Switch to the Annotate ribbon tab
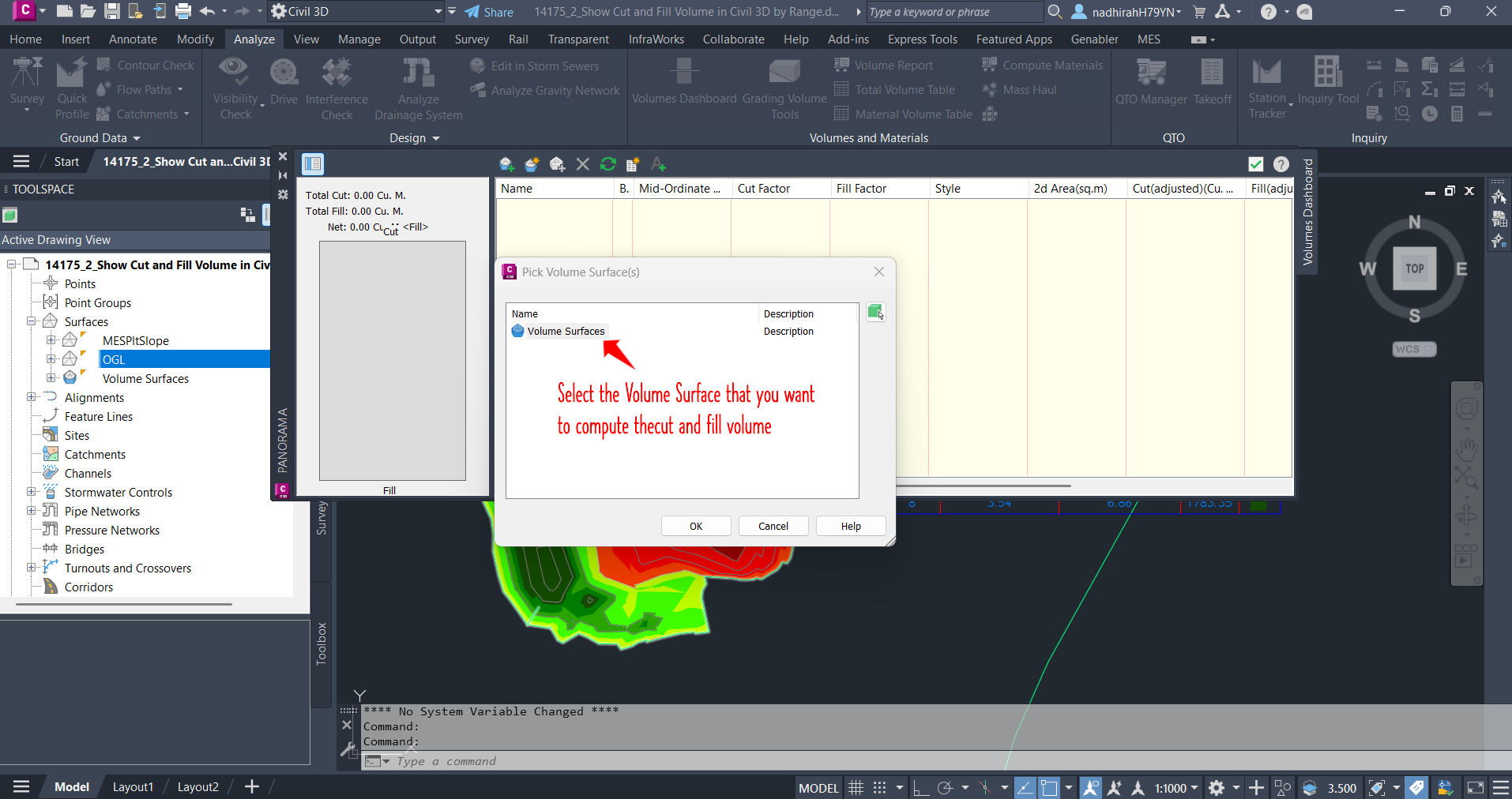 pyautogui.click(x=132, y=39)
